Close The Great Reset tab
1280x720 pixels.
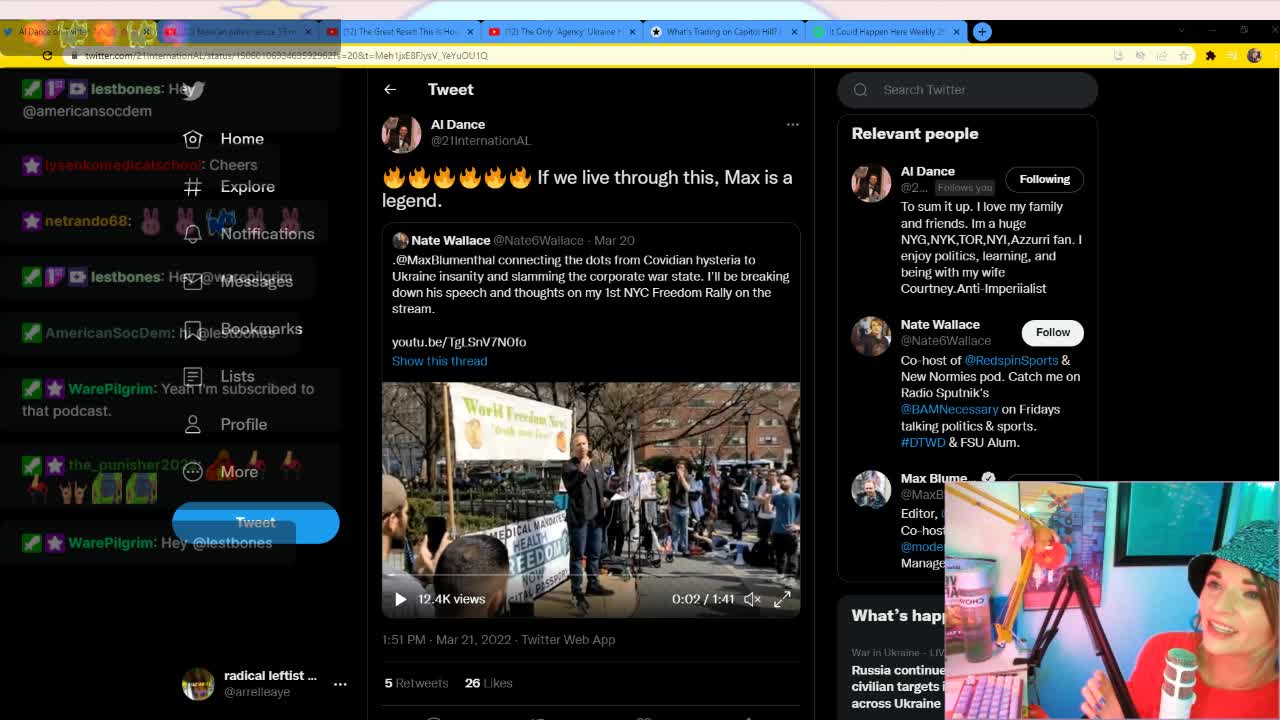470,32
